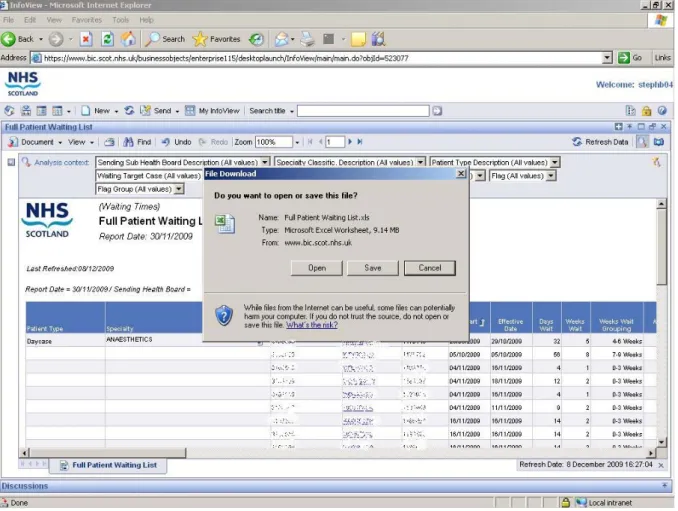Screen dimensions: 678x511
Task: Close the File Download dialog
Action: (461, 174)
